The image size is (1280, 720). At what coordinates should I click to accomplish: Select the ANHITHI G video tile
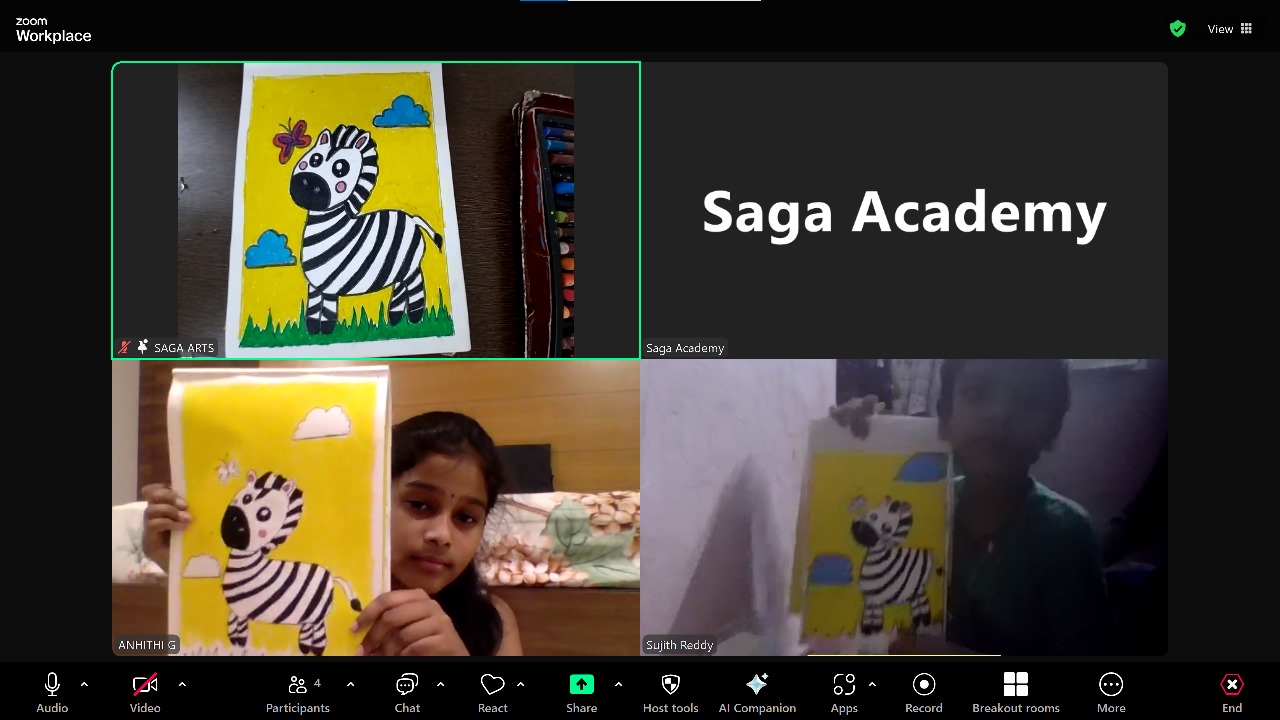376,507
